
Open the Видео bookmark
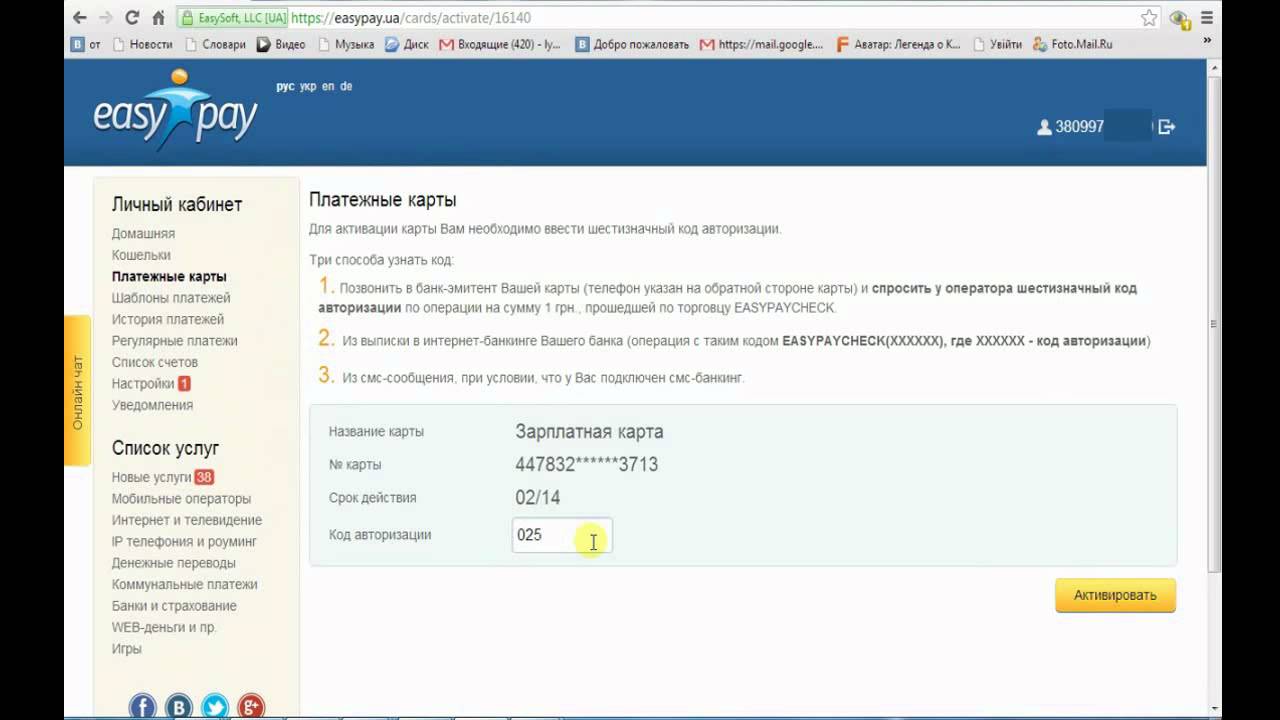281,44
